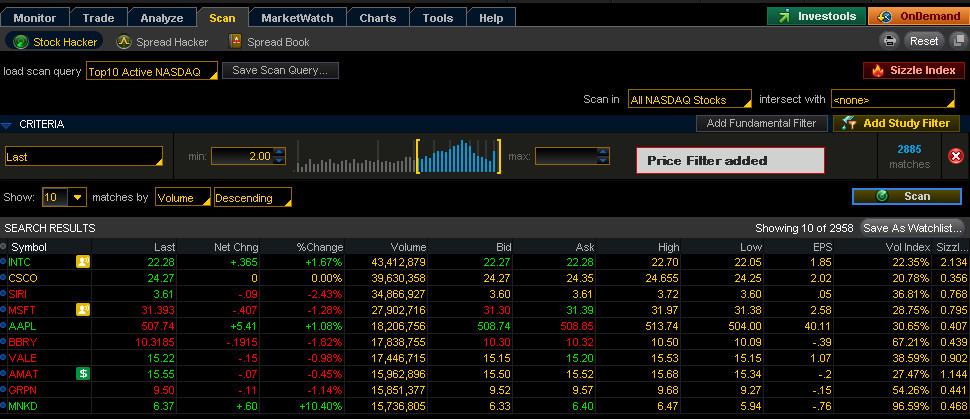
Task: Click the yellow news icon on INTC row
Action: pos(83,262)
